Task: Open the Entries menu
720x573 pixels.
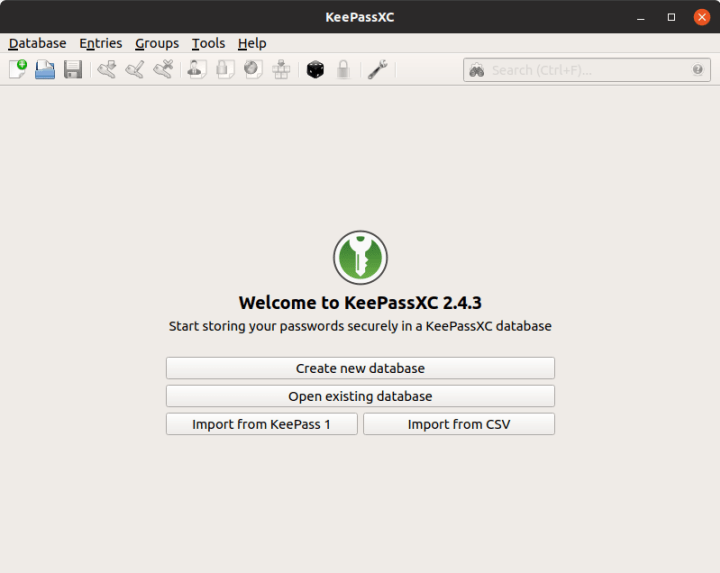Action: tap(101, 43)
